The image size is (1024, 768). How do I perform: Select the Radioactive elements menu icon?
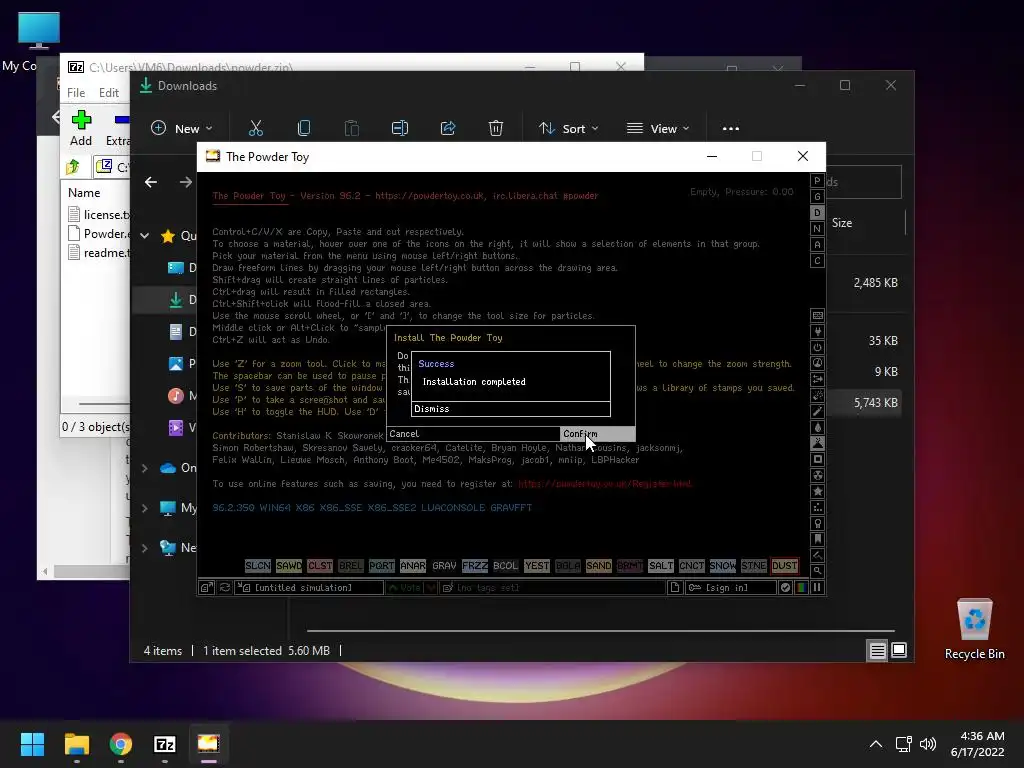817,475
